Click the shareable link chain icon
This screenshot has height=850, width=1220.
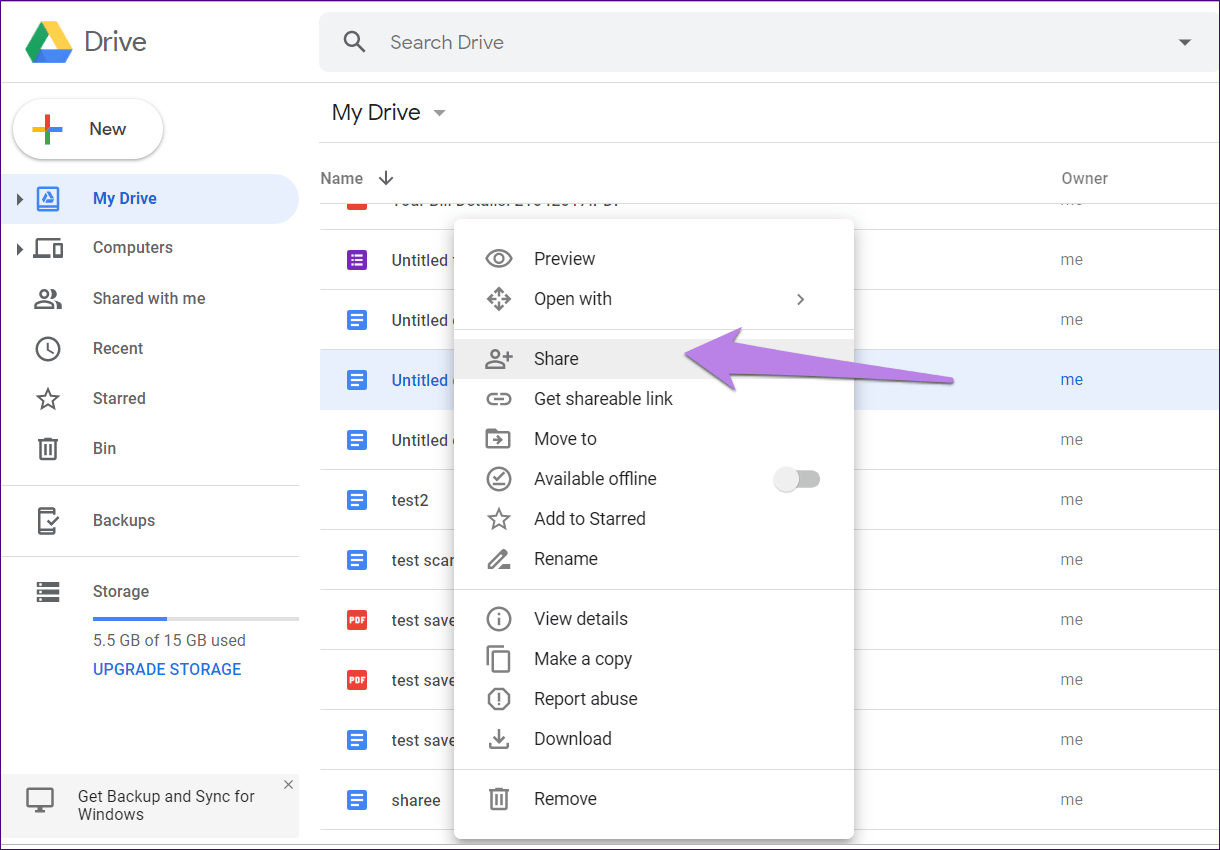coord(499,399)
